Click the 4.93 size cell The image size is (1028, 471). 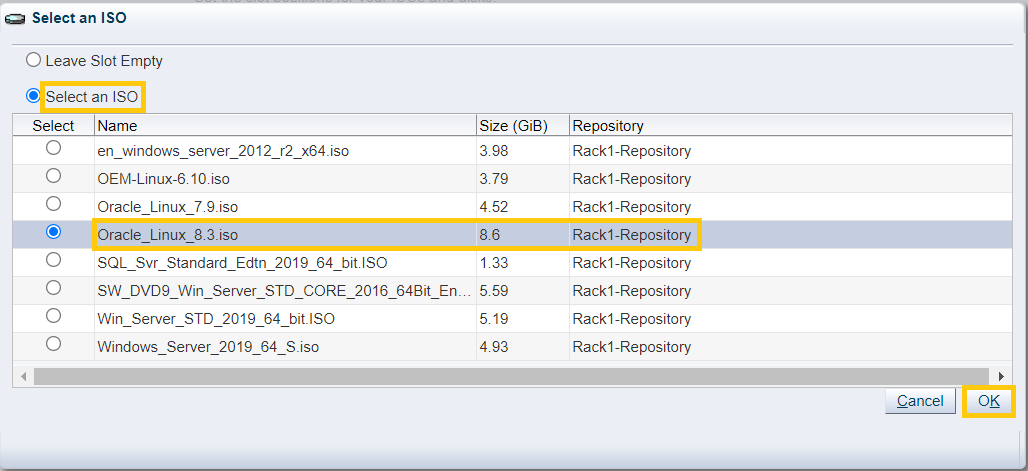(x=523, y=346)
